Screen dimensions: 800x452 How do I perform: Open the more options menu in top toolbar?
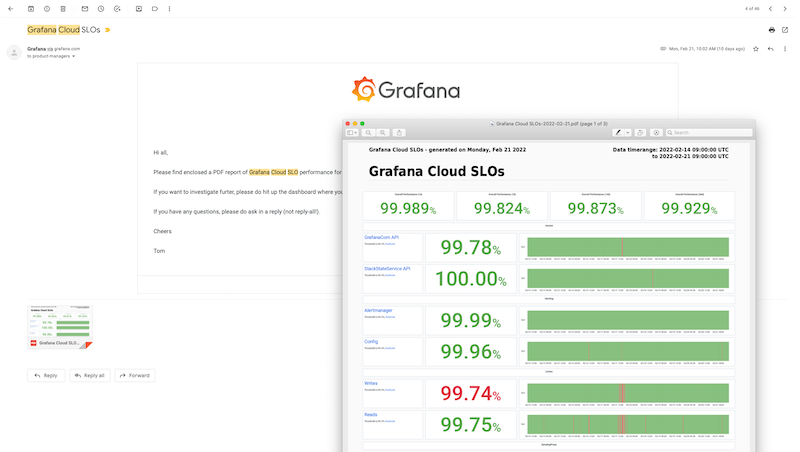(169, 8)
